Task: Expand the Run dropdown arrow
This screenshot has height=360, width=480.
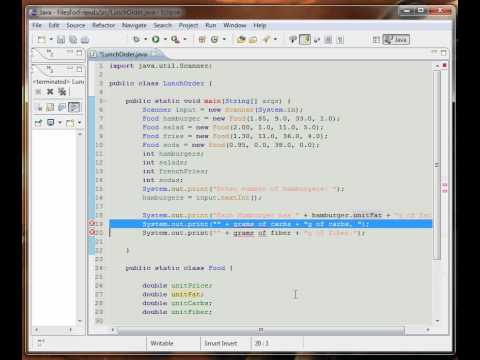Action: click(x=165, y=40)
